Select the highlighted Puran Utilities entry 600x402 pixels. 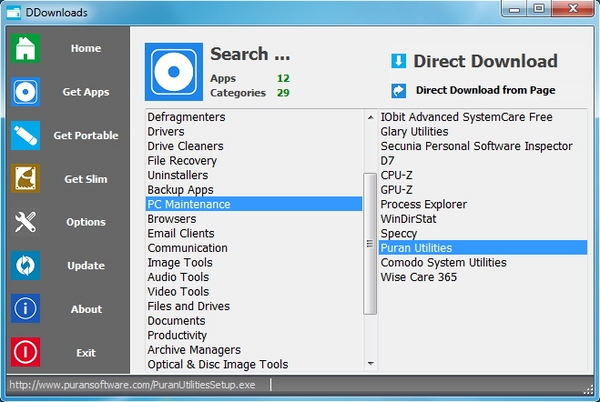pos(483,247)
